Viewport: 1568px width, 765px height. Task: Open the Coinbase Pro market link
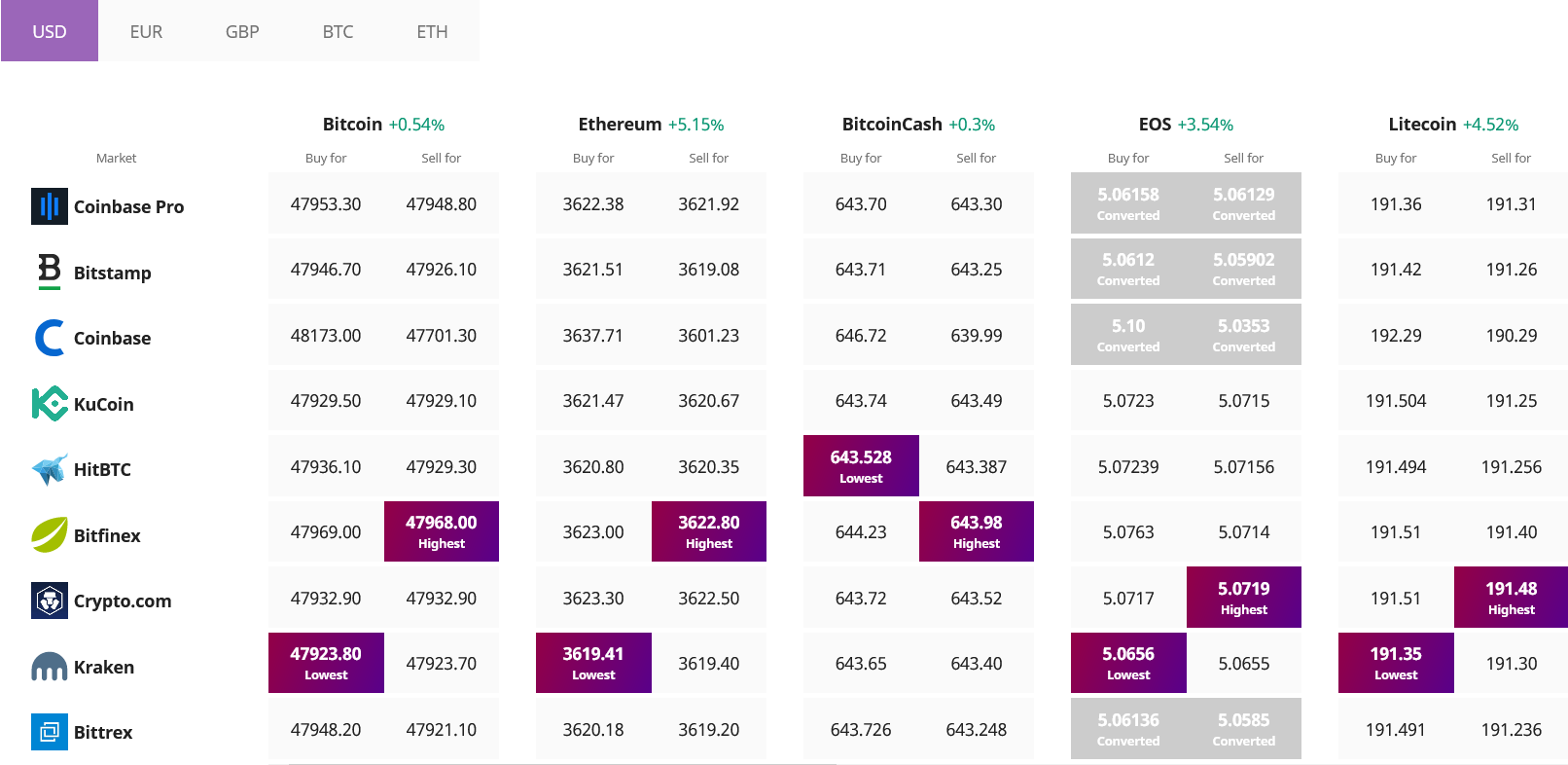tap(128, 206)
